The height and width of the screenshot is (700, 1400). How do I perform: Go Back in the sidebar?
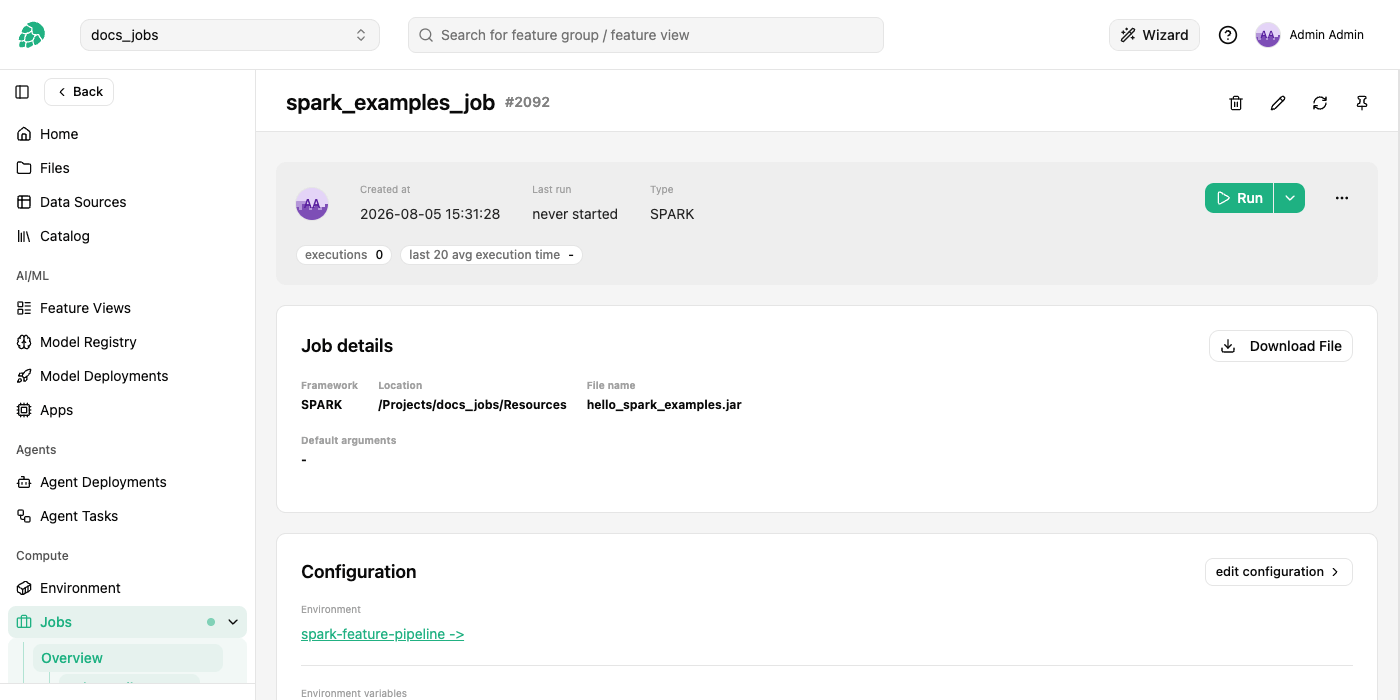click(x=79, y=92)
